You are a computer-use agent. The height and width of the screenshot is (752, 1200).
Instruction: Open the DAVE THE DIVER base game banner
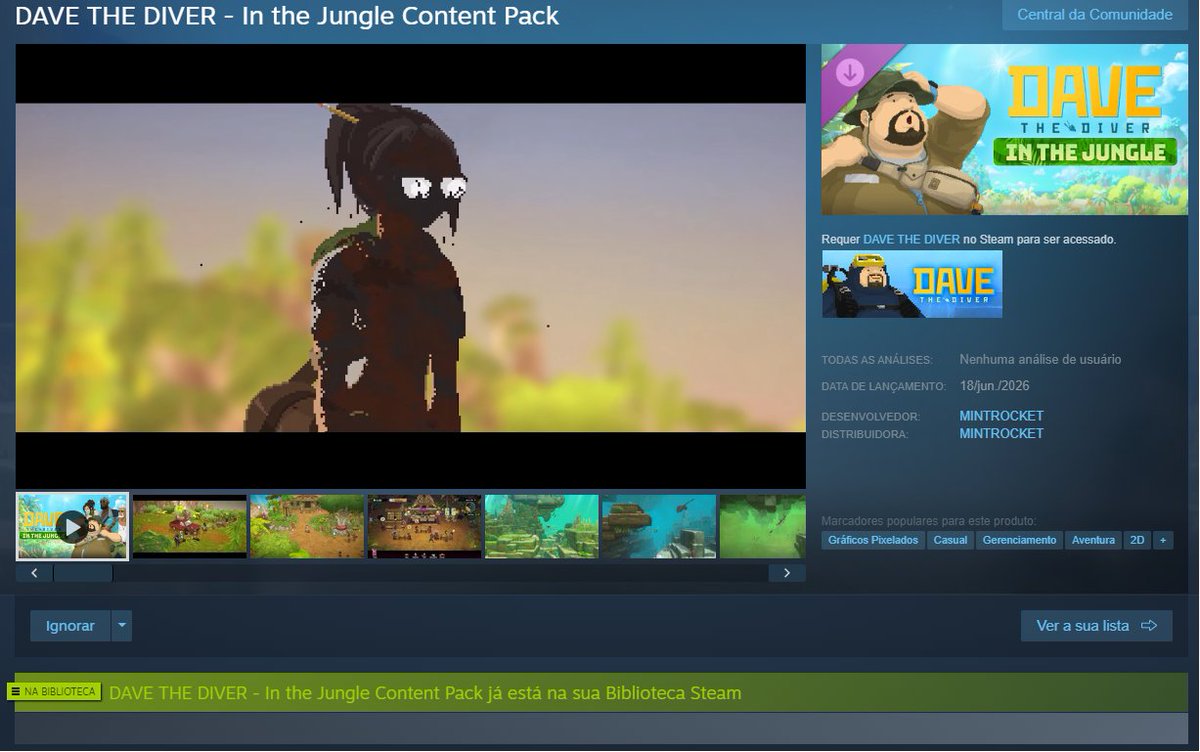pos(912,284)
